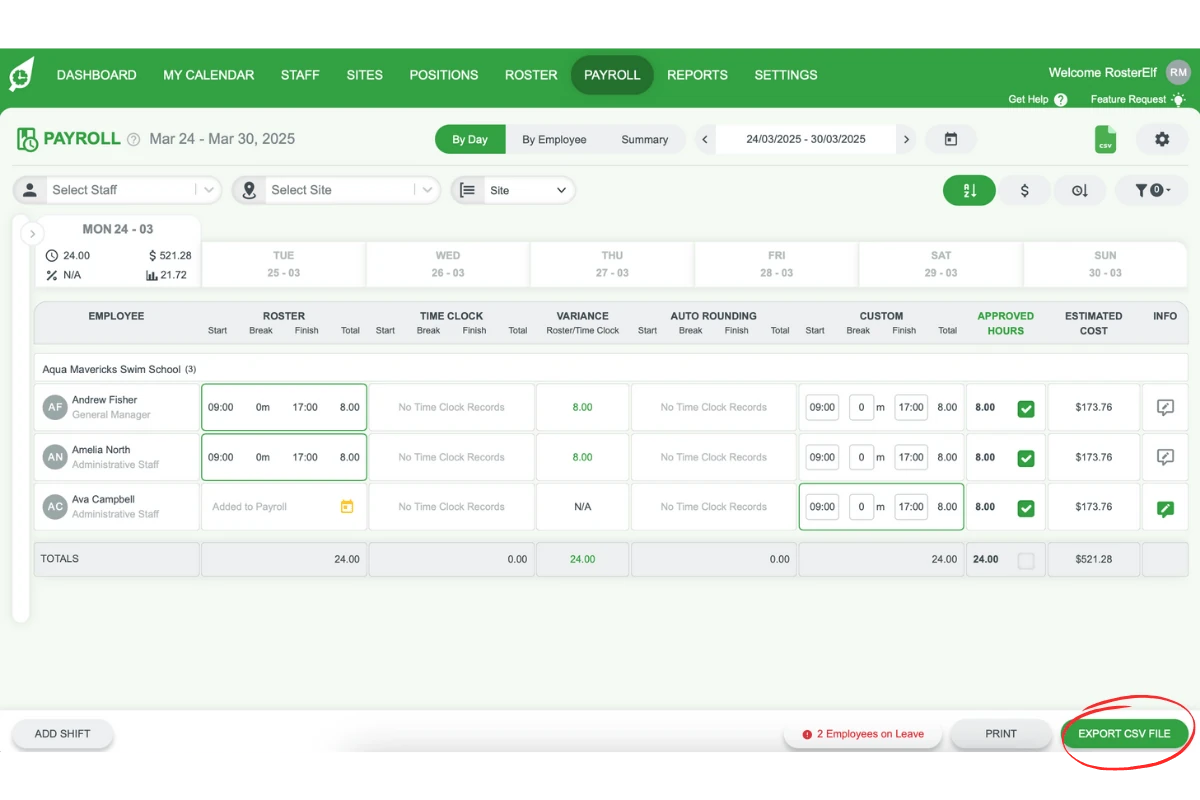Select the WED 26 - 03 day tab
Screen dimensions: 1200x800
(x=448, y=264)
